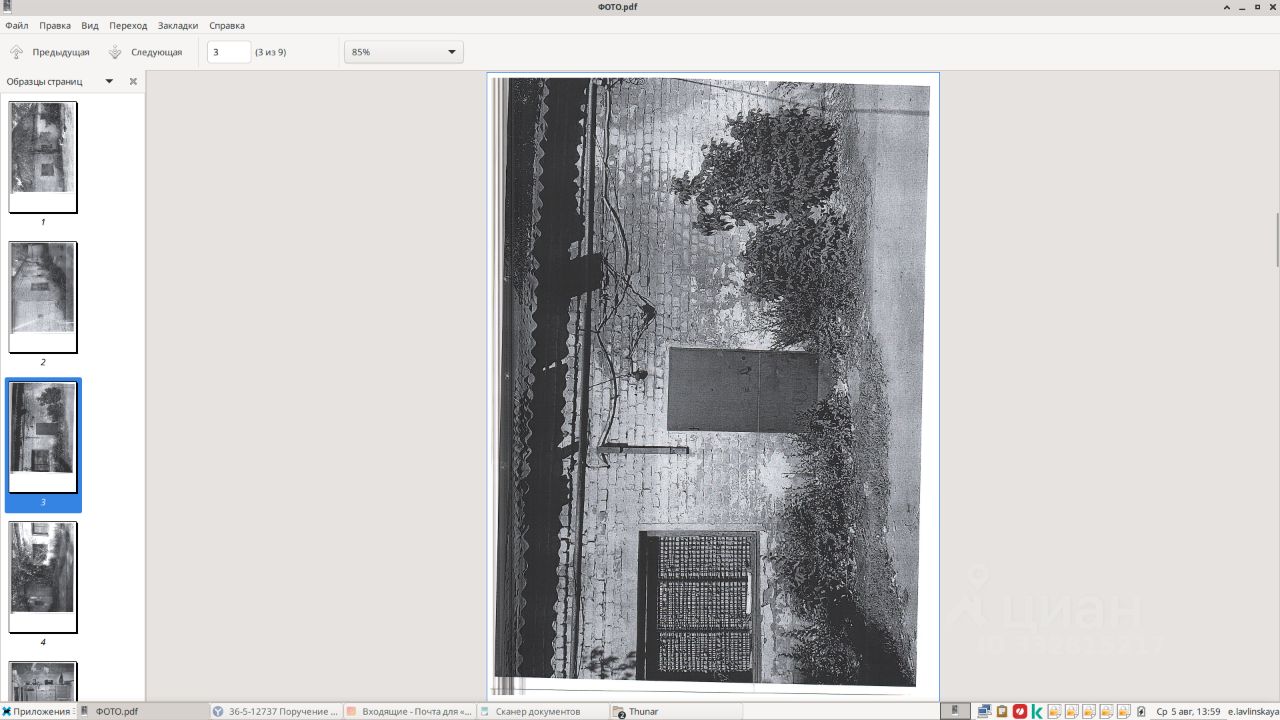Click 'Образцы страниц' sidebar title text
Image resolution: width=1280 pixels, height=720 pixels.
point(45,81)
